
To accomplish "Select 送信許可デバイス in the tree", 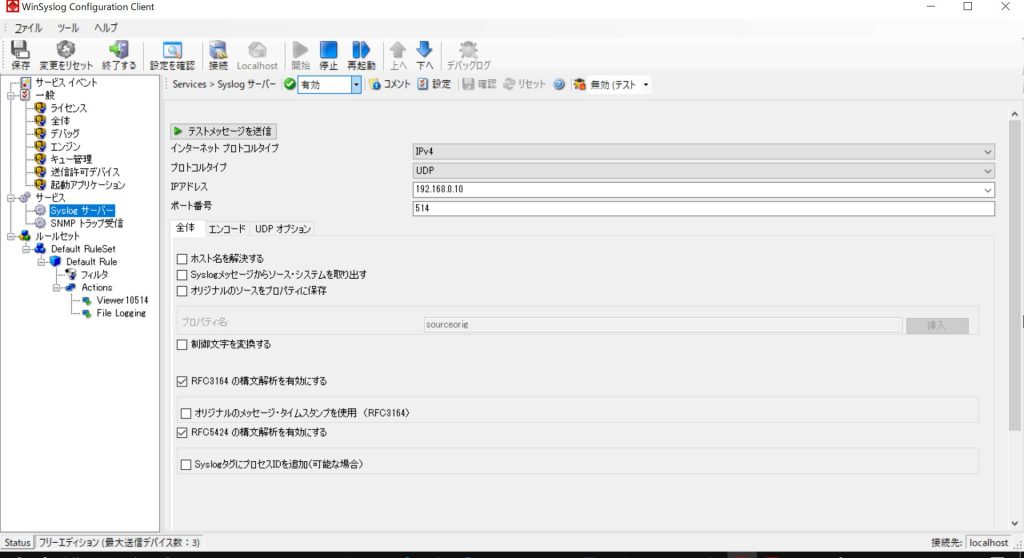I will [x=85, y=172].
